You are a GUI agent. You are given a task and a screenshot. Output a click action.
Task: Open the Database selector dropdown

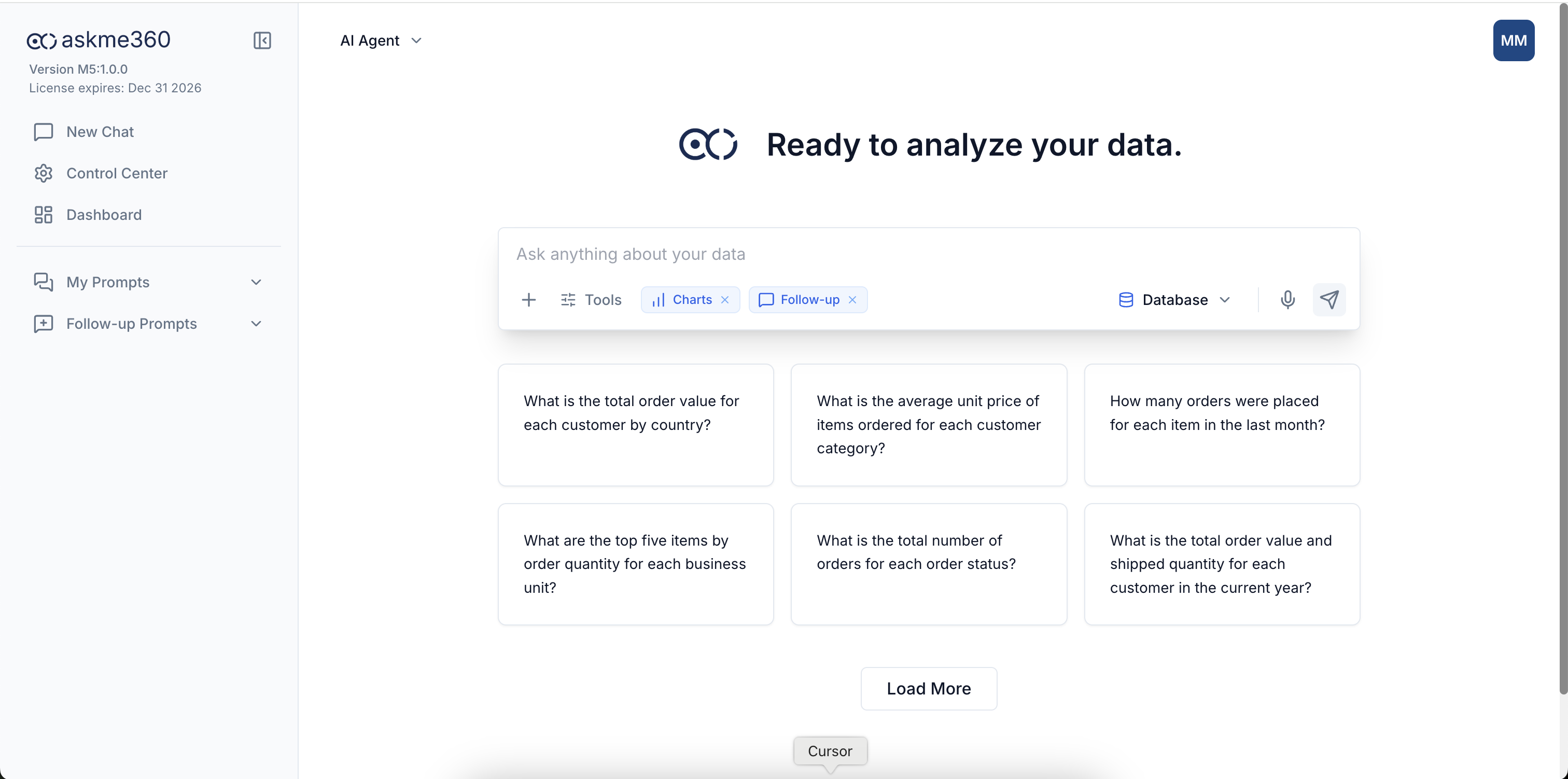click(1175, 300)
